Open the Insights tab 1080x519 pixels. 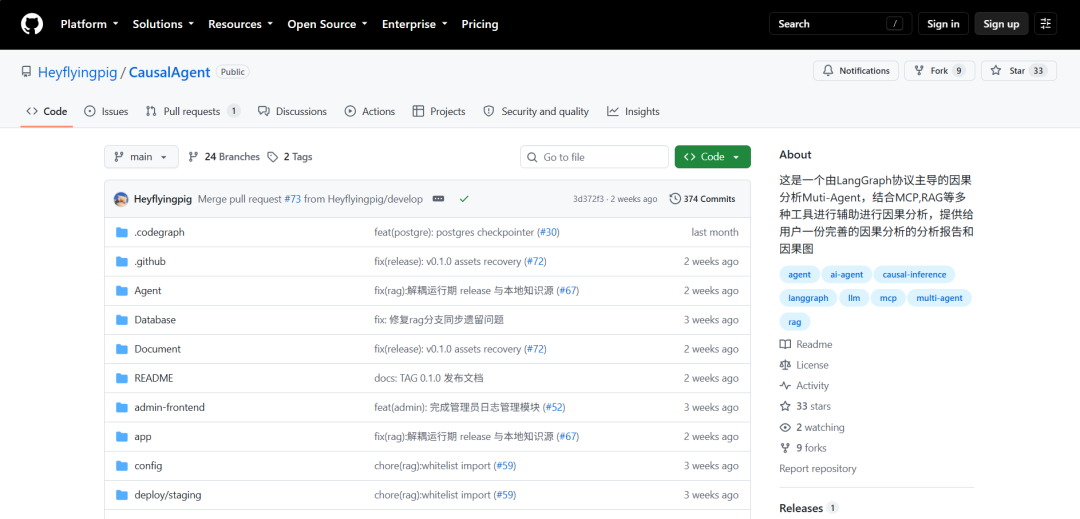pos(633,112)
